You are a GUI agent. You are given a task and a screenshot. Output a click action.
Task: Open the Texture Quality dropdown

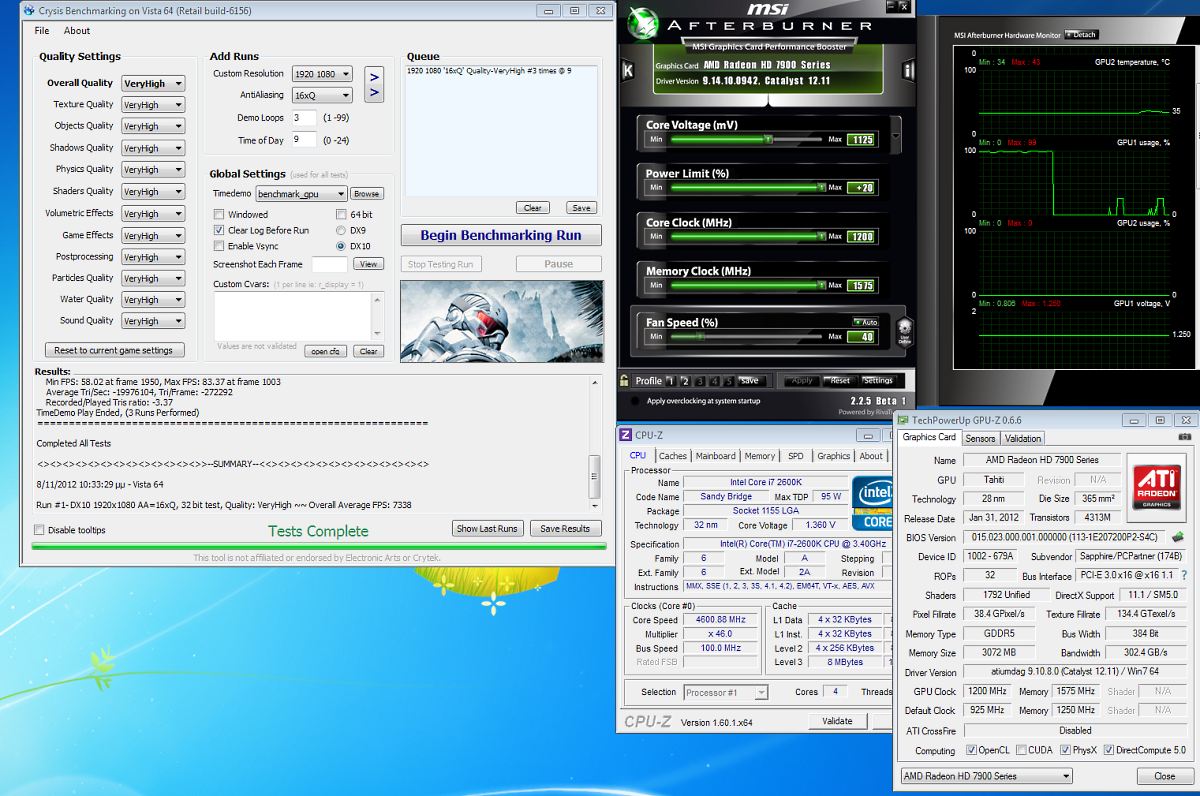[x=153, y=105]
